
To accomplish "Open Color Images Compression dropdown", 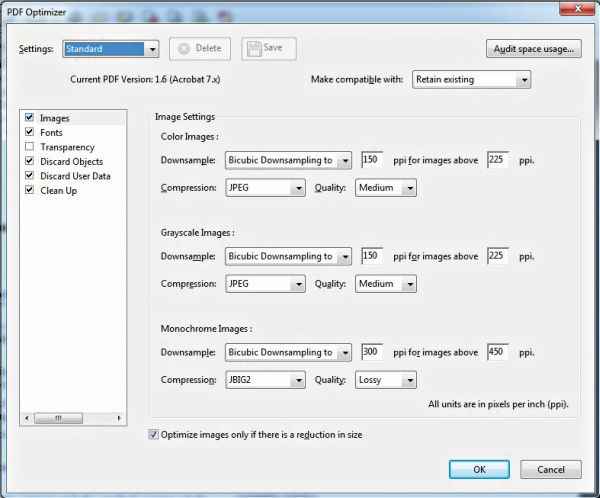I will tap(265, 188).
